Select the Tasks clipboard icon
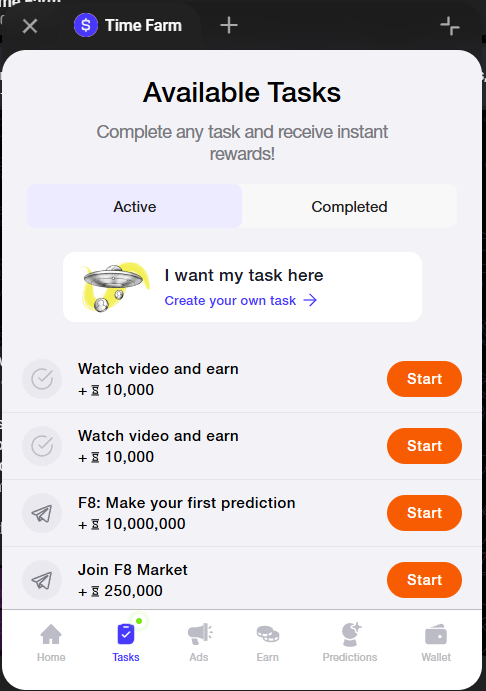Image resolution: width=486 pixels, height=691 pixels. coord(126,634)
